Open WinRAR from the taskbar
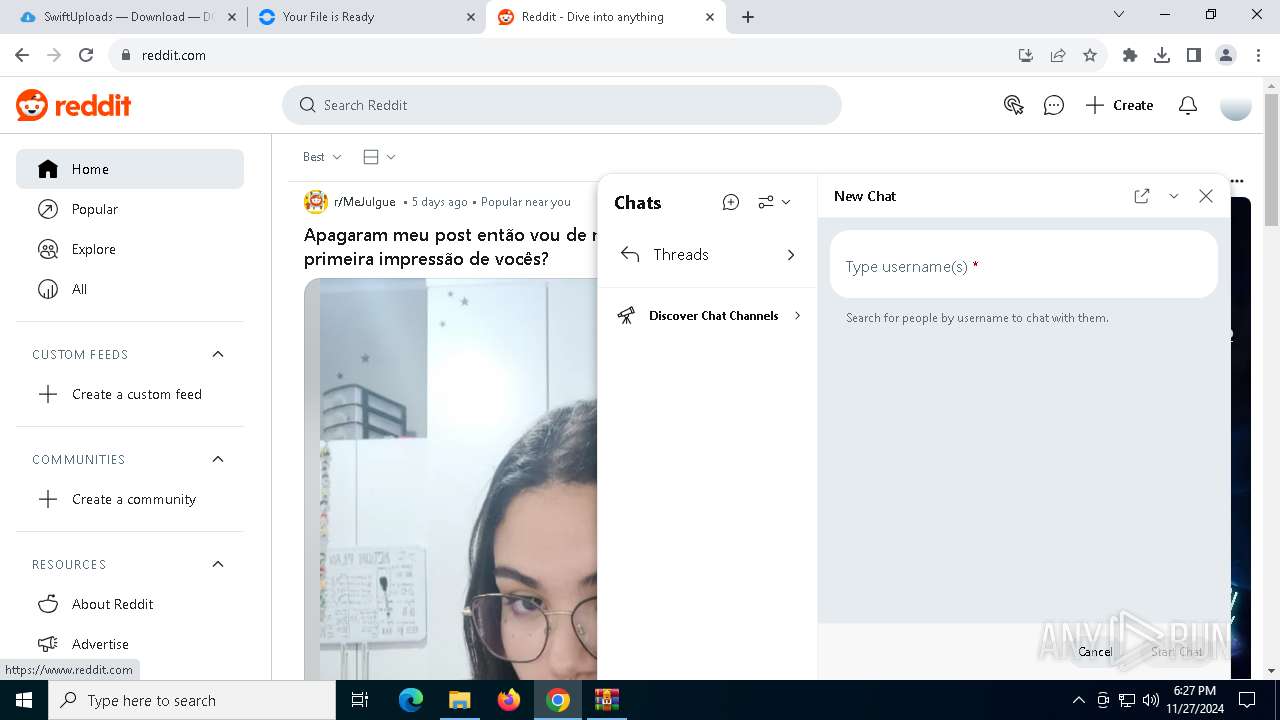 click(606, 700)
